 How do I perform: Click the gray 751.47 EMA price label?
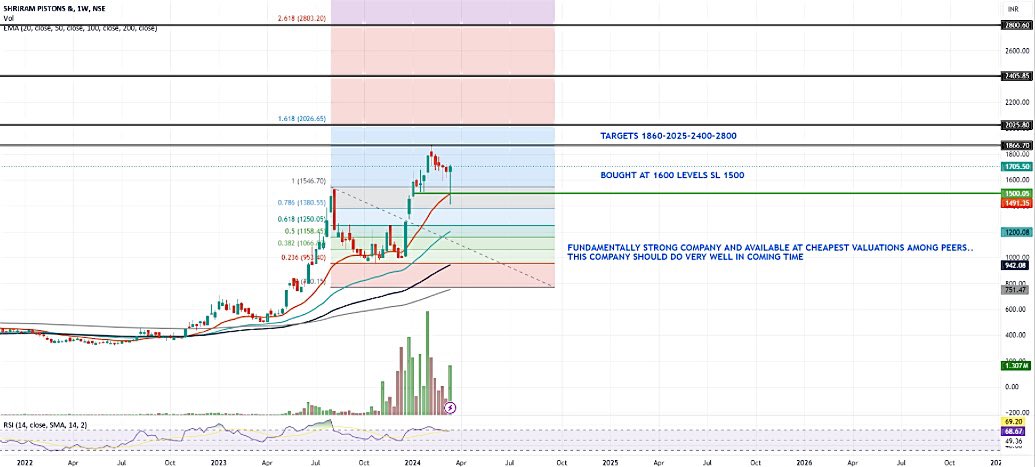(1016, 289)
